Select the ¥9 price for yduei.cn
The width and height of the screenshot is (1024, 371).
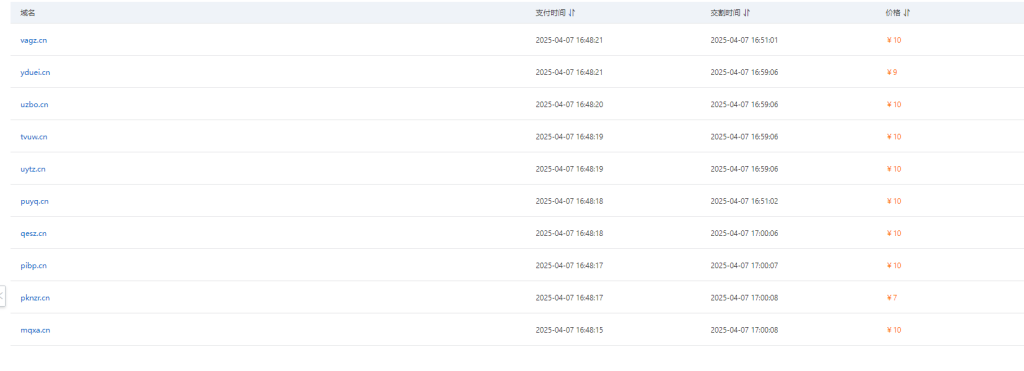coord(891,72)
